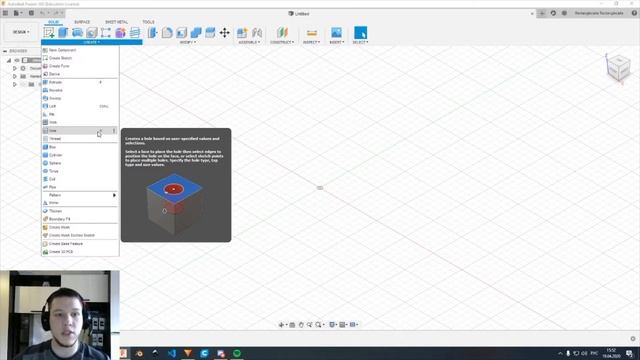Click the Measure icon in Inspect group

point(311,33)
